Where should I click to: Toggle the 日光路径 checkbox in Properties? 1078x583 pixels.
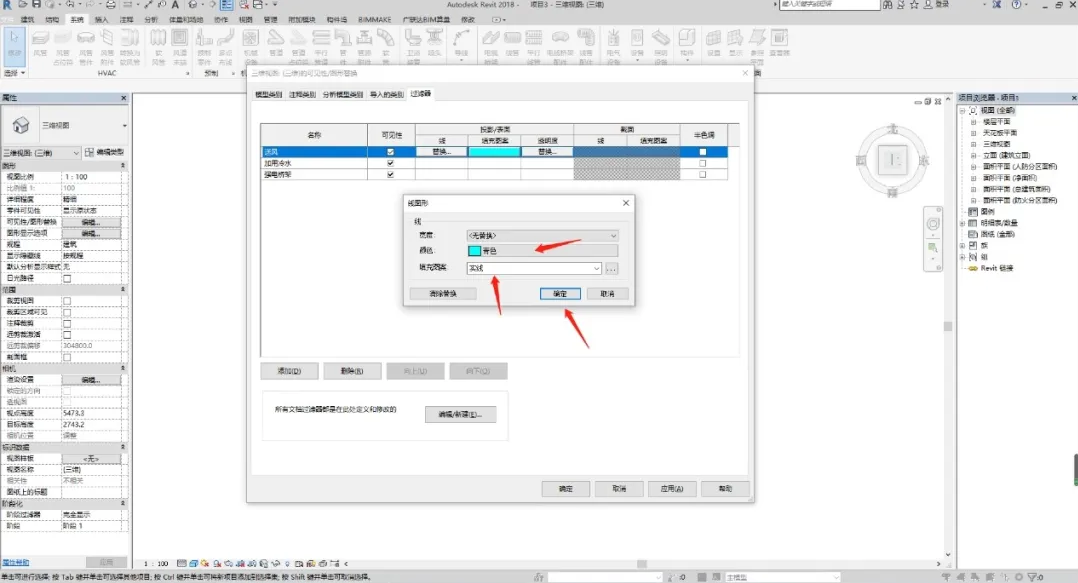click(67, 278)
